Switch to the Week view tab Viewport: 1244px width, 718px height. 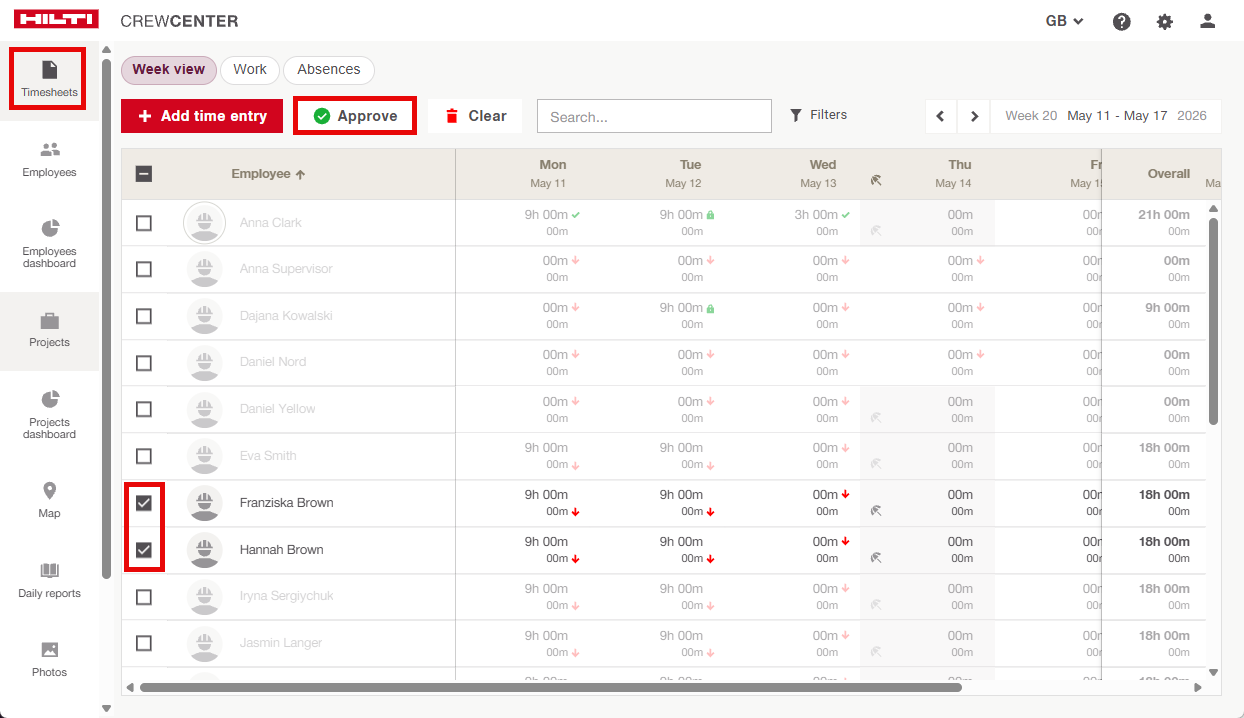point(169,70)
